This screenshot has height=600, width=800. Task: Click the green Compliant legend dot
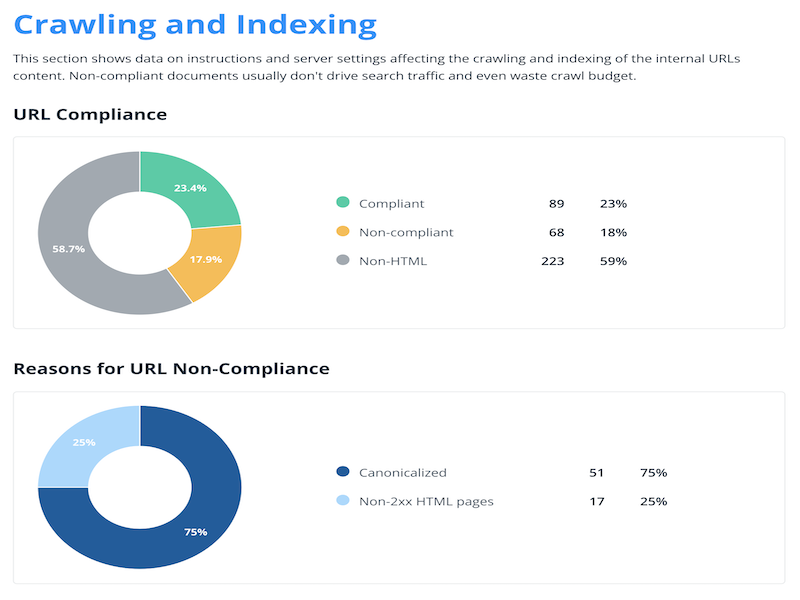tap(343, 203)
